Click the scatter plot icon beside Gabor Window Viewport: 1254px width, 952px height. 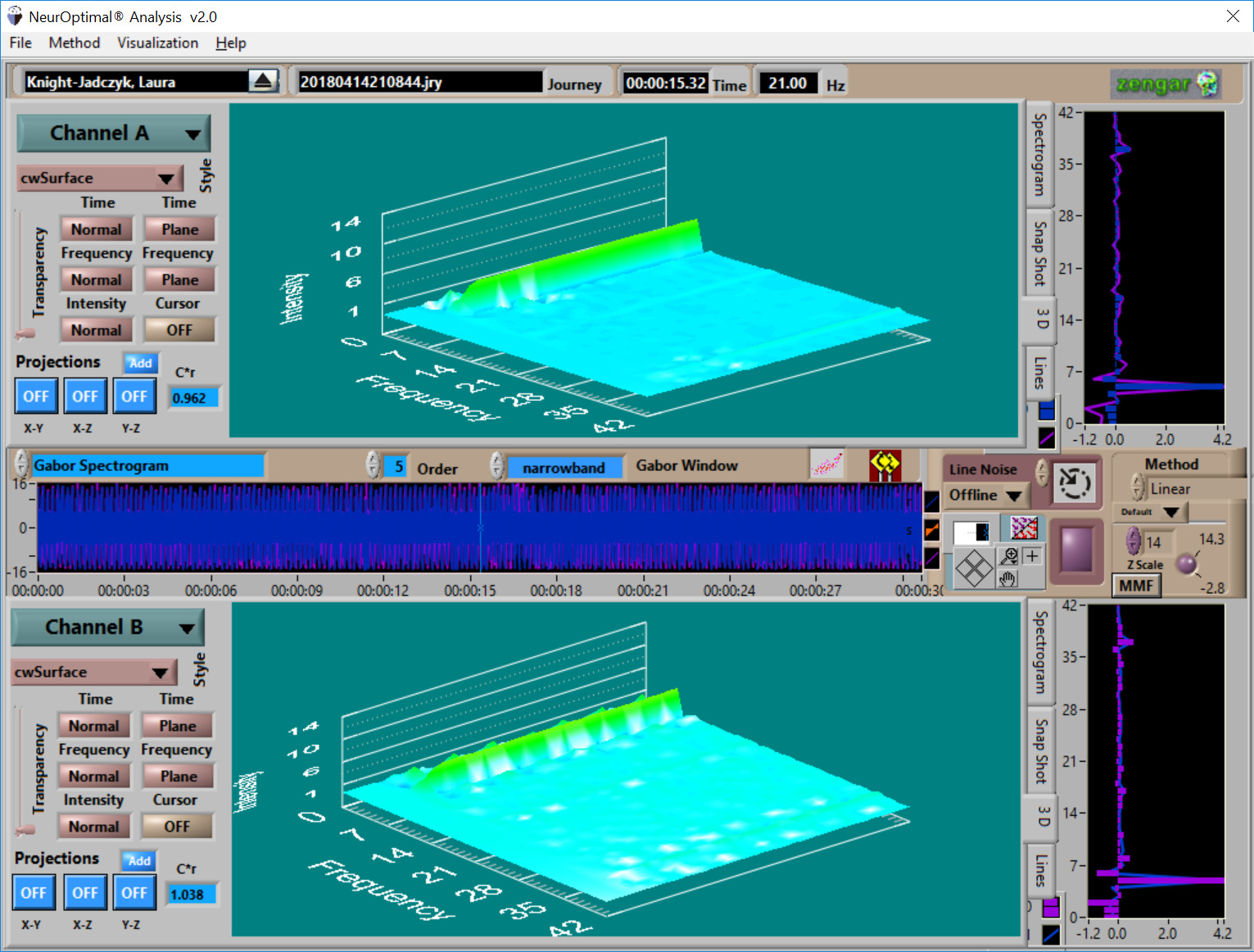tap(828, 465)
